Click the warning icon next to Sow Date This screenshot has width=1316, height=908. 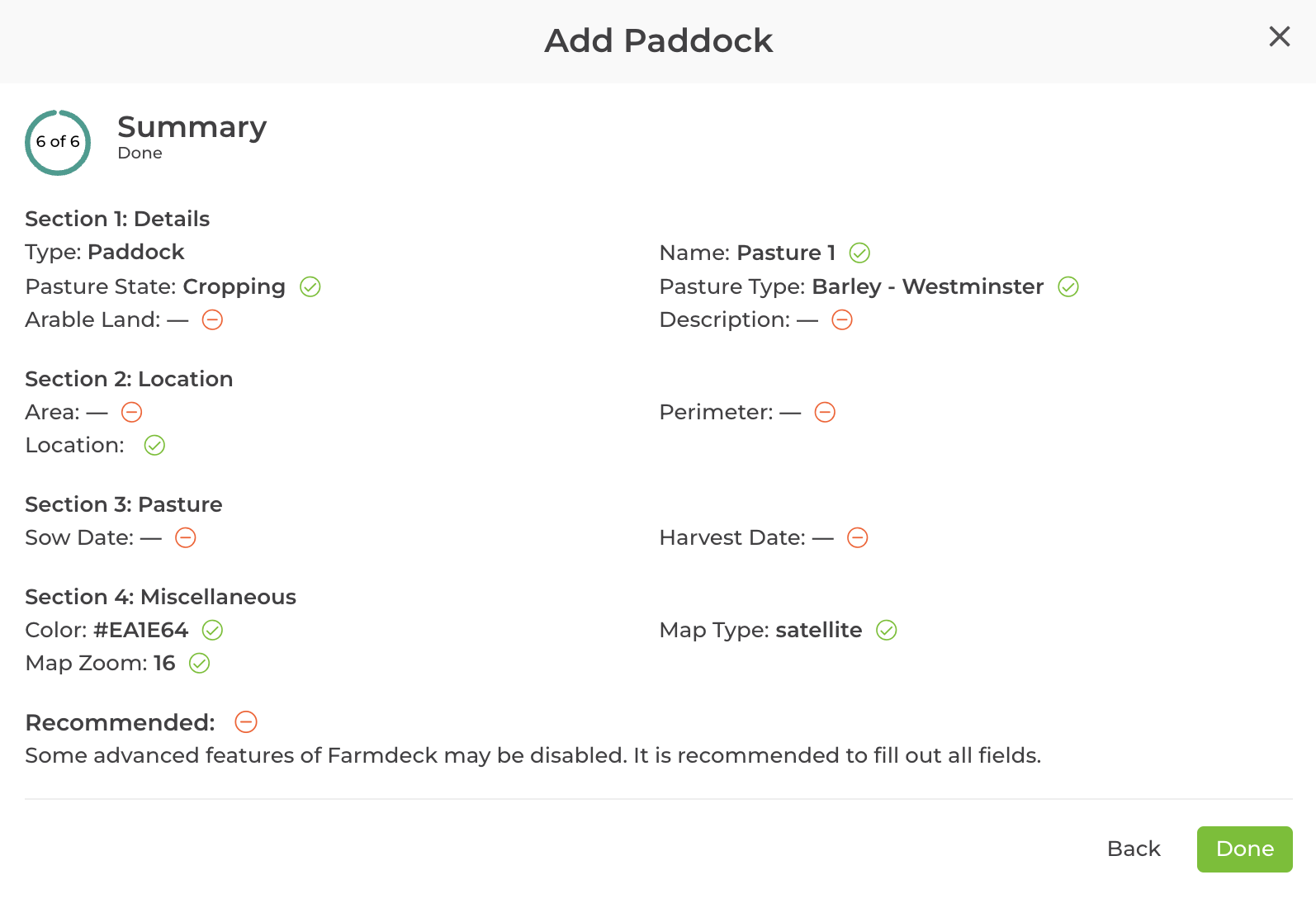[186, 538]
